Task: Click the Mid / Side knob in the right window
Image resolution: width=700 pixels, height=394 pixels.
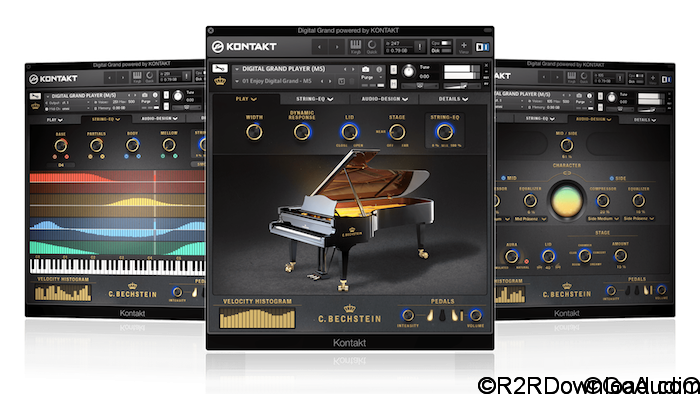Action: 567,145
